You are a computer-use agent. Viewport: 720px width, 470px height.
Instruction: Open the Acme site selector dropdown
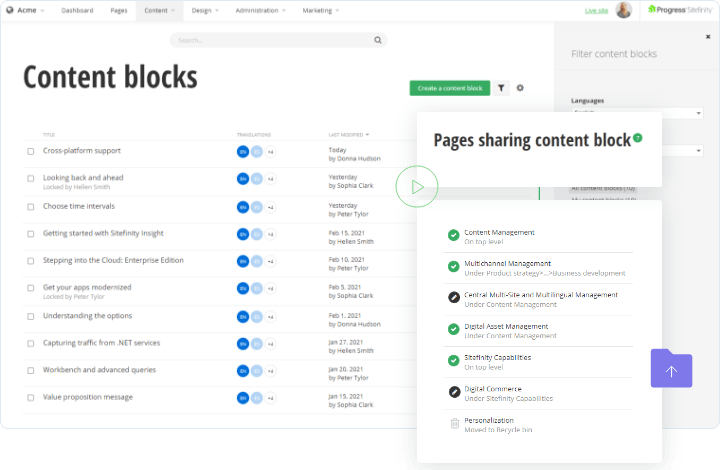(28, 10)
